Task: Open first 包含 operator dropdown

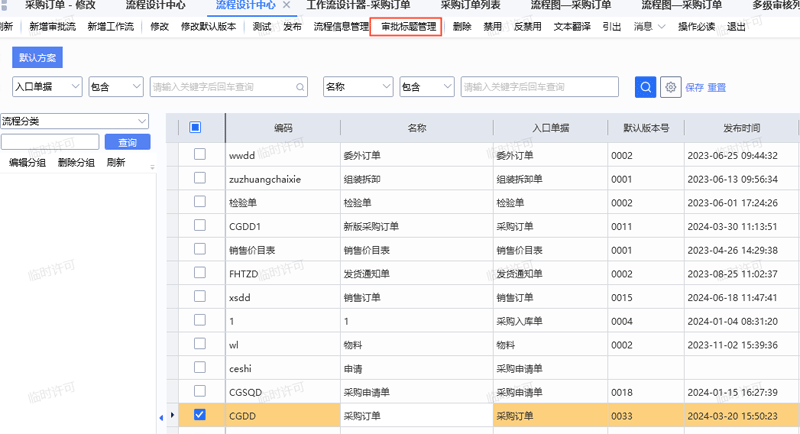Action: click(x=116, y=87)
